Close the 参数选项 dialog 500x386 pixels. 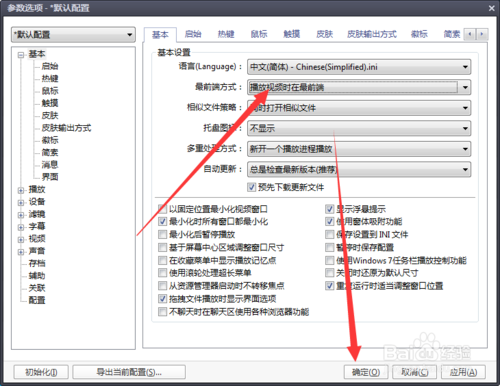[492, 8]
